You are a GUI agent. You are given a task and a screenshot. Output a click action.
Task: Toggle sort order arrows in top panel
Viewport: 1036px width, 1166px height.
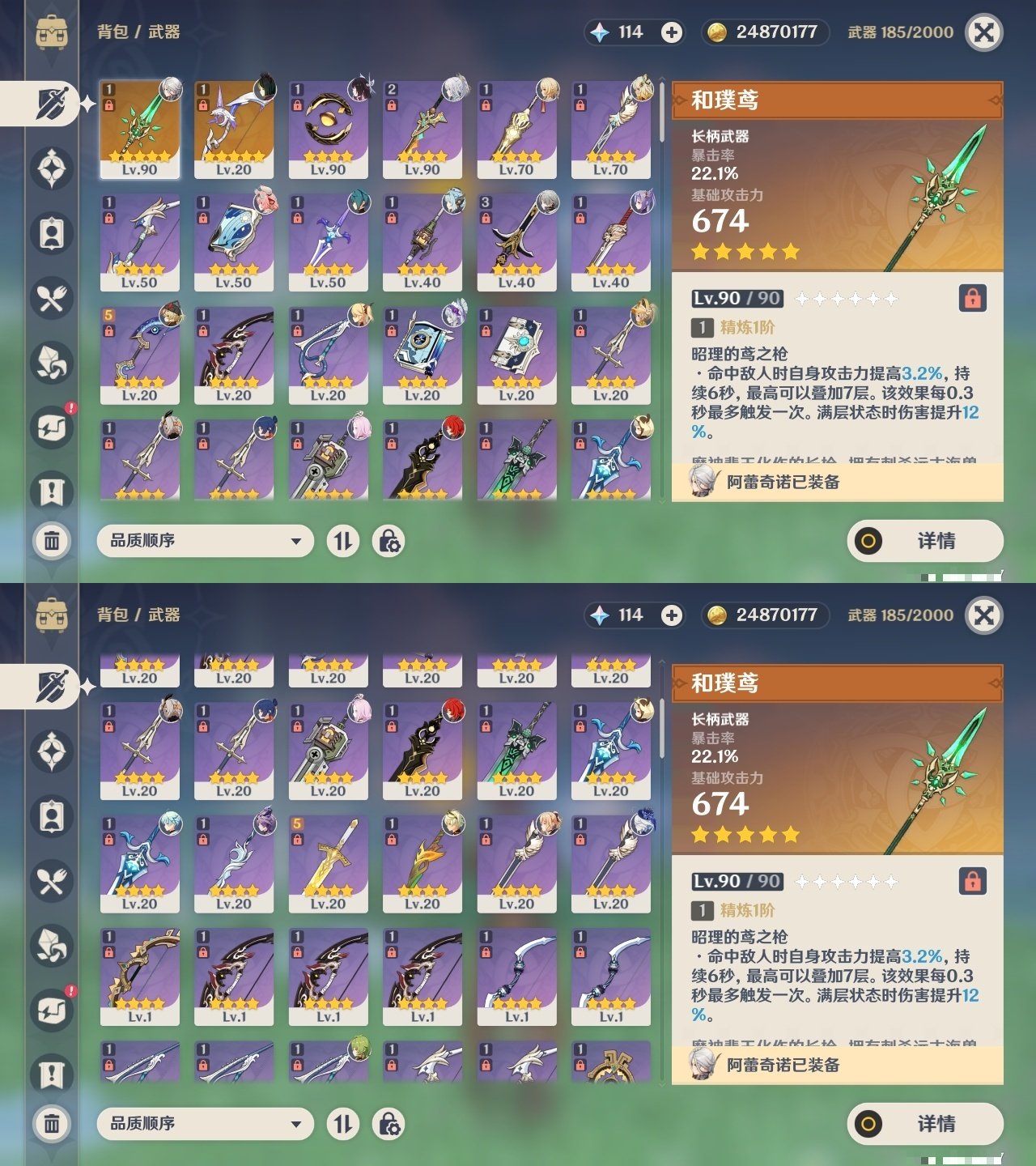pyautogui.click(x=343, y=541)
